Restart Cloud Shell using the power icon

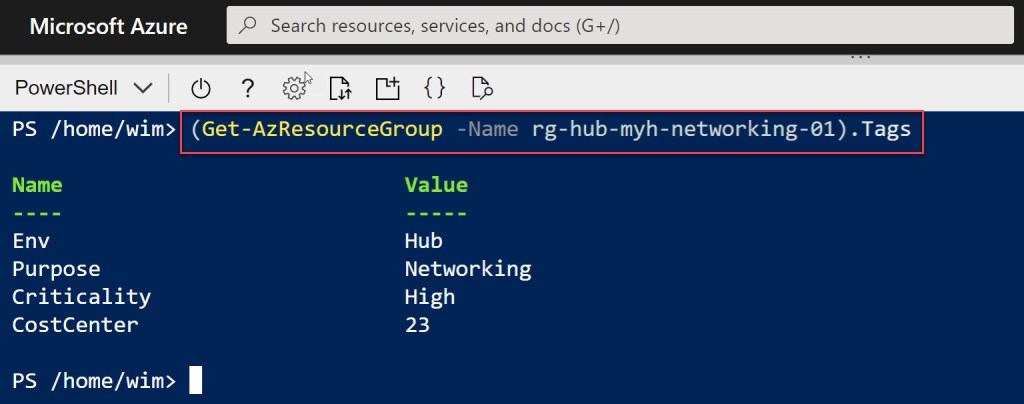(x=201, y=88)
